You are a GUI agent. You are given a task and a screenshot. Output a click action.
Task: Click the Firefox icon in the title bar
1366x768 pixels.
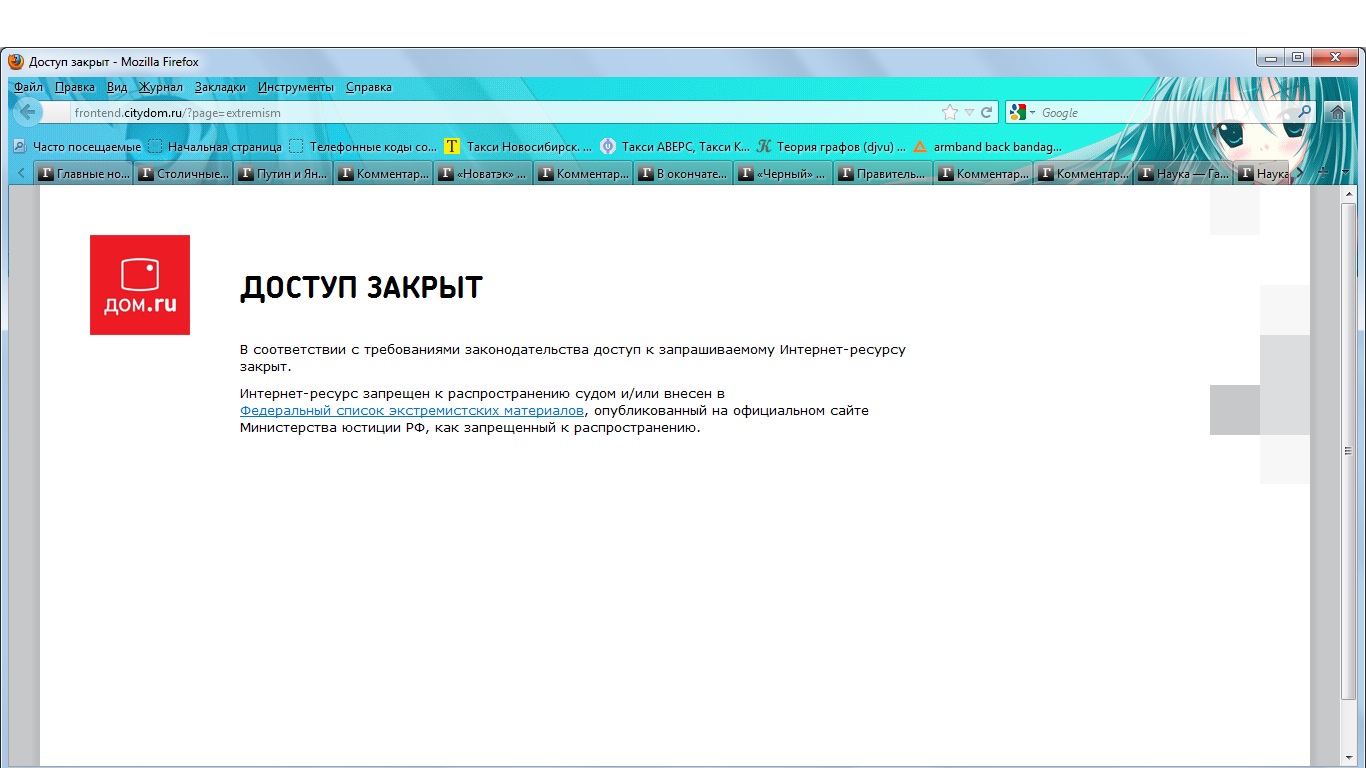[16, 62]
